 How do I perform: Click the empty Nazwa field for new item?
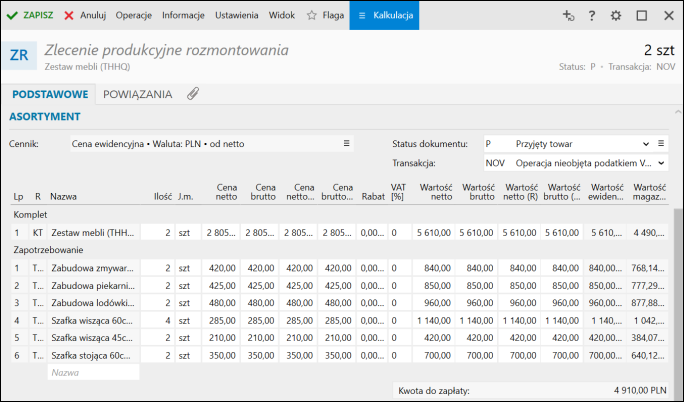tap(93, 372)
